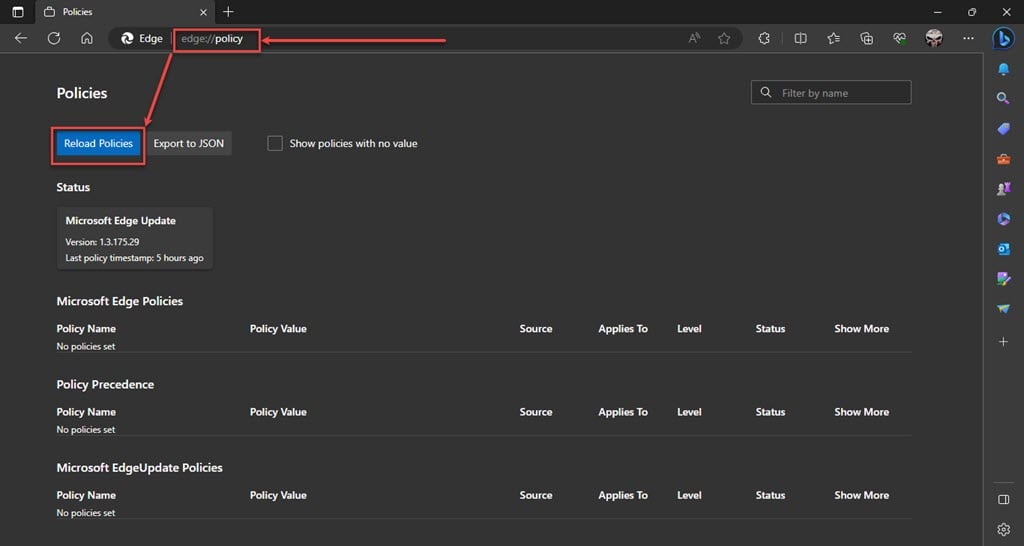
Task: Click the Microsoft Edge Policies heading
Action: (120, 301)
